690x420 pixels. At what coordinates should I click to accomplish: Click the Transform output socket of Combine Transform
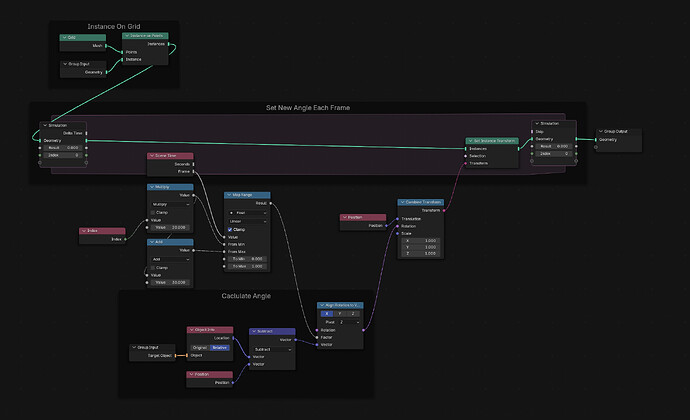pyautogui.click(x=444, y=210)
